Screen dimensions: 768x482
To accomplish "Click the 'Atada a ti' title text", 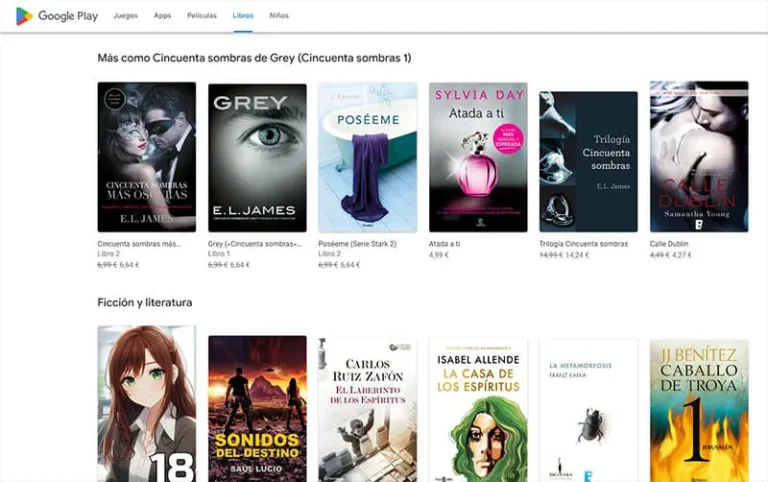I will tap(444, 244).
